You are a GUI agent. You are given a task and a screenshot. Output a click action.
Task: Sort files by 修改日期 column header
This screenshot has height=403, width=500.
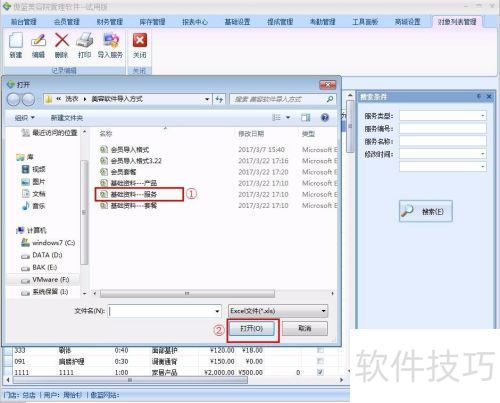coord(251,134)
